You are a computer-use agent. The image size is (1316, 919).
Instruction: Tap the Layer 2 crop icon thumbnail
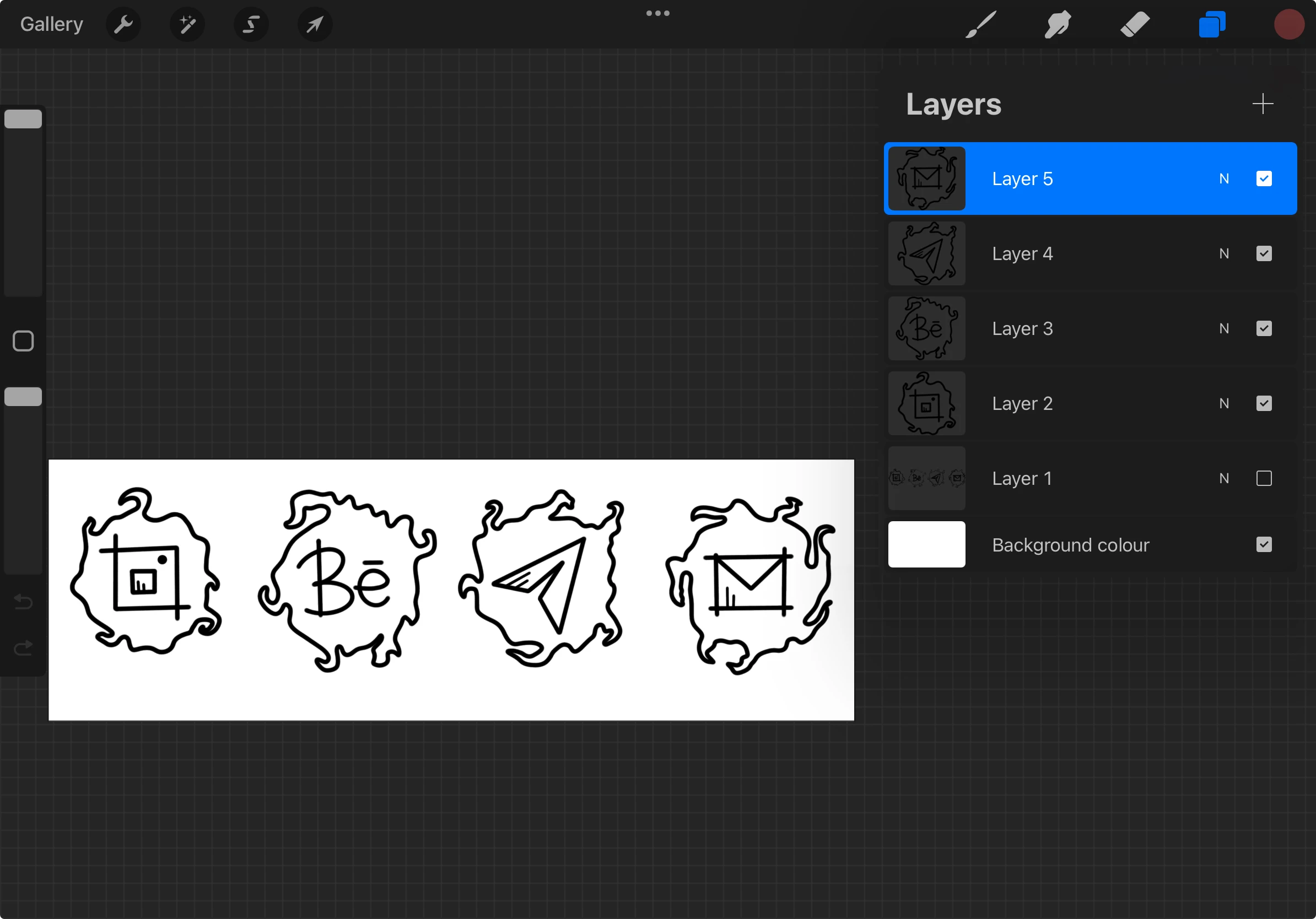927,403
